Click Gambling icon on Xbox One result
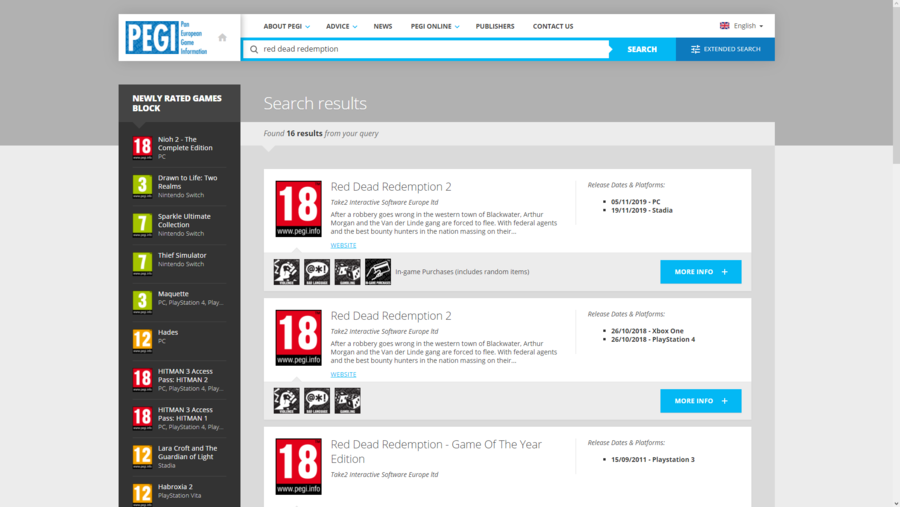The image size is (900, 507). tap(347, 401)
